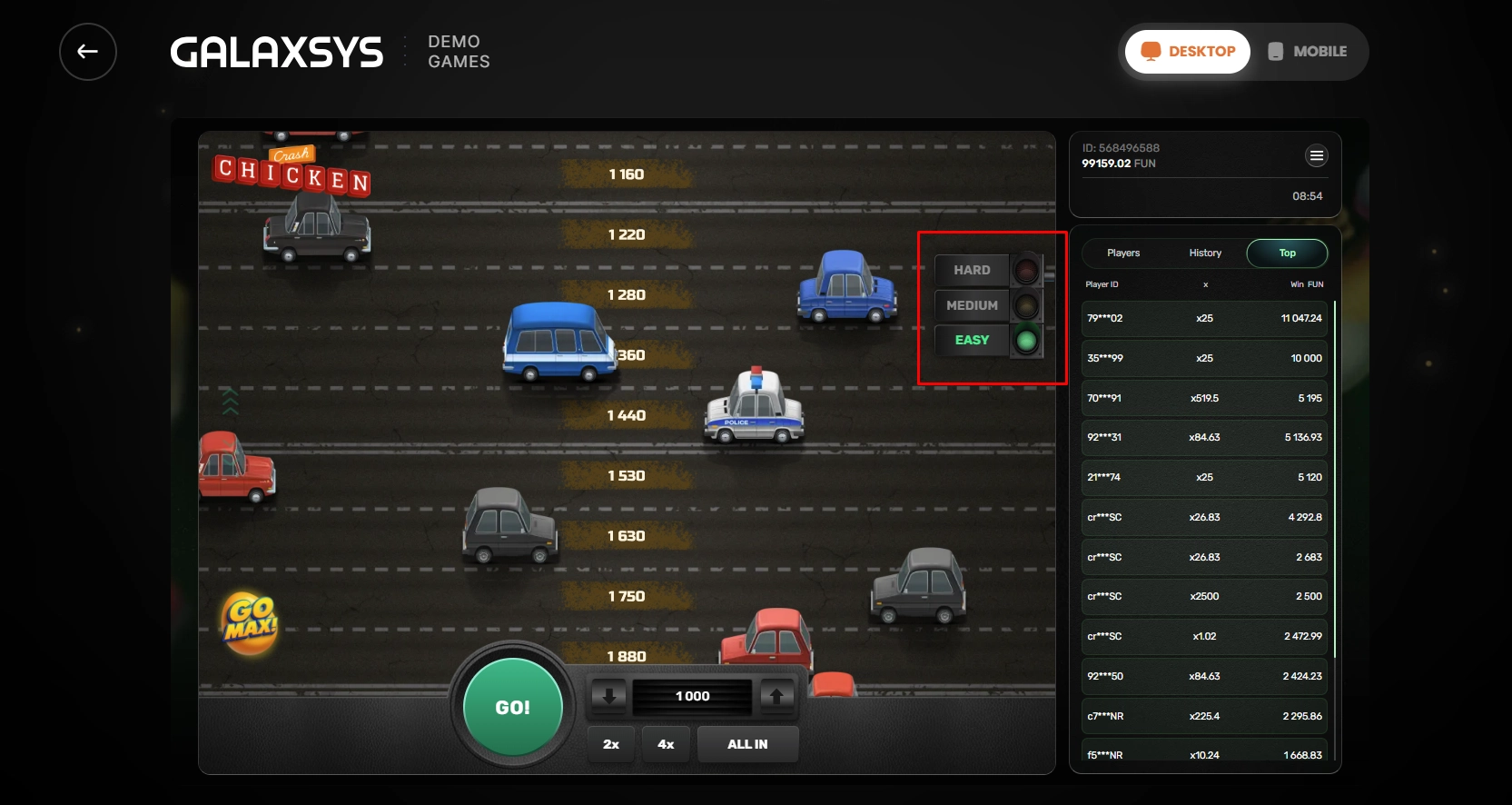This screenshot has width=1512, height=805.
Task: Click the green chevrons on the road edge
Action: [x=230, y=401]
